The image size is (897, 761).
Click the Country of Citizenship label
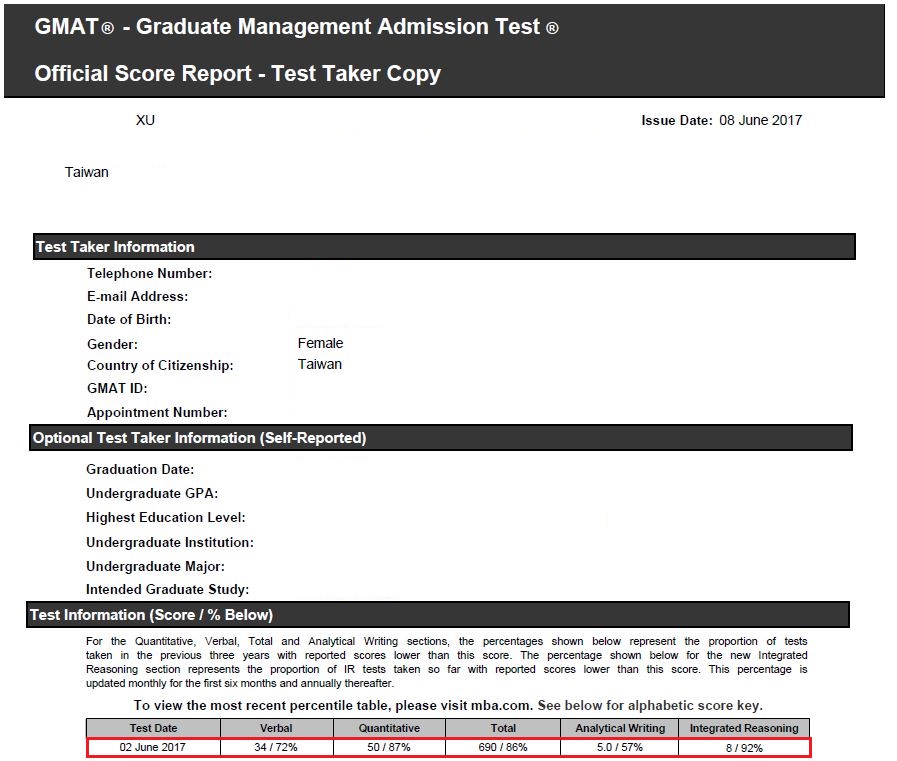(160, 366)
